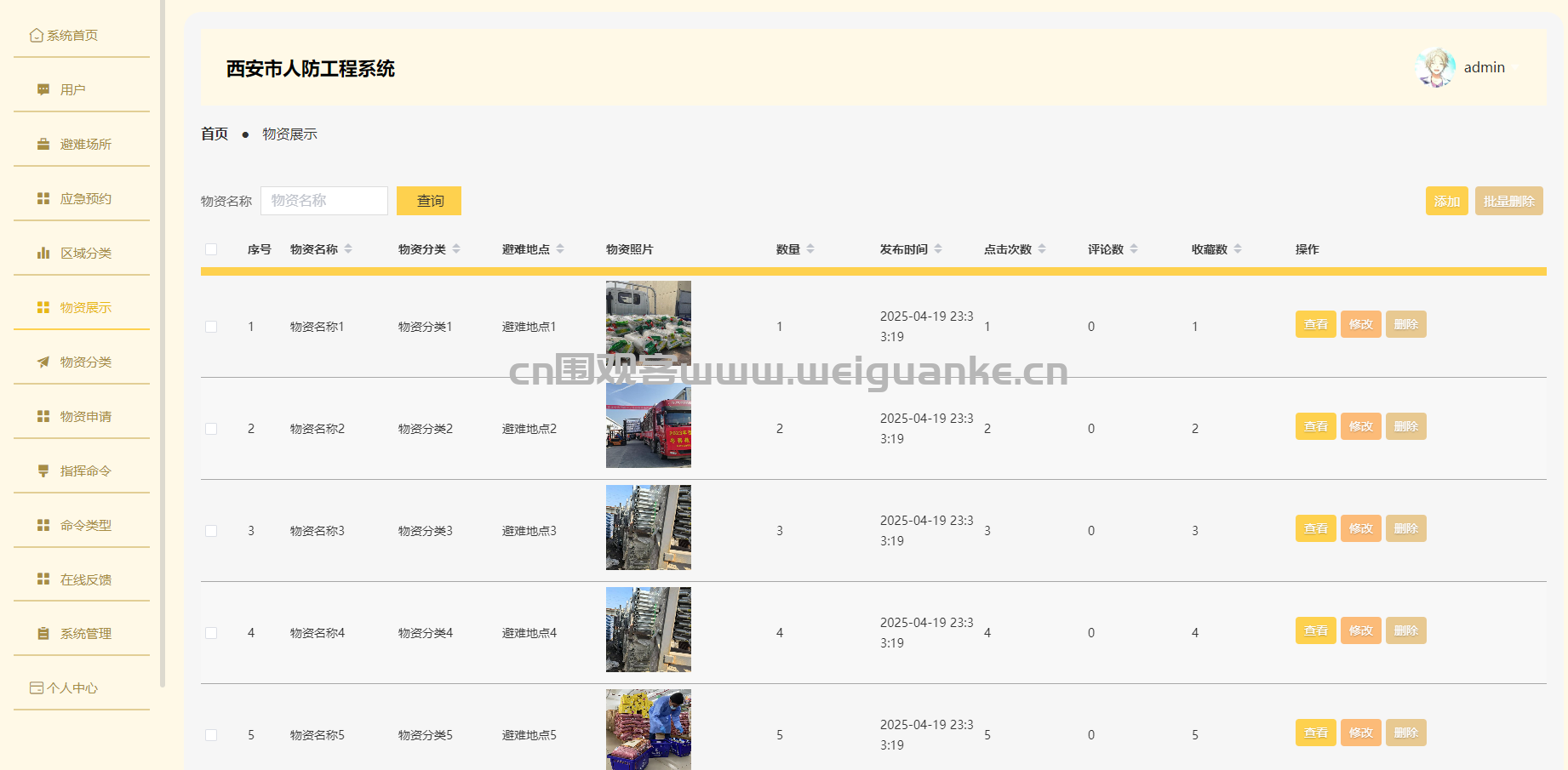Click the chat icon beside 用户
This screenshot has width=1568, height=770.
[43, 89]
